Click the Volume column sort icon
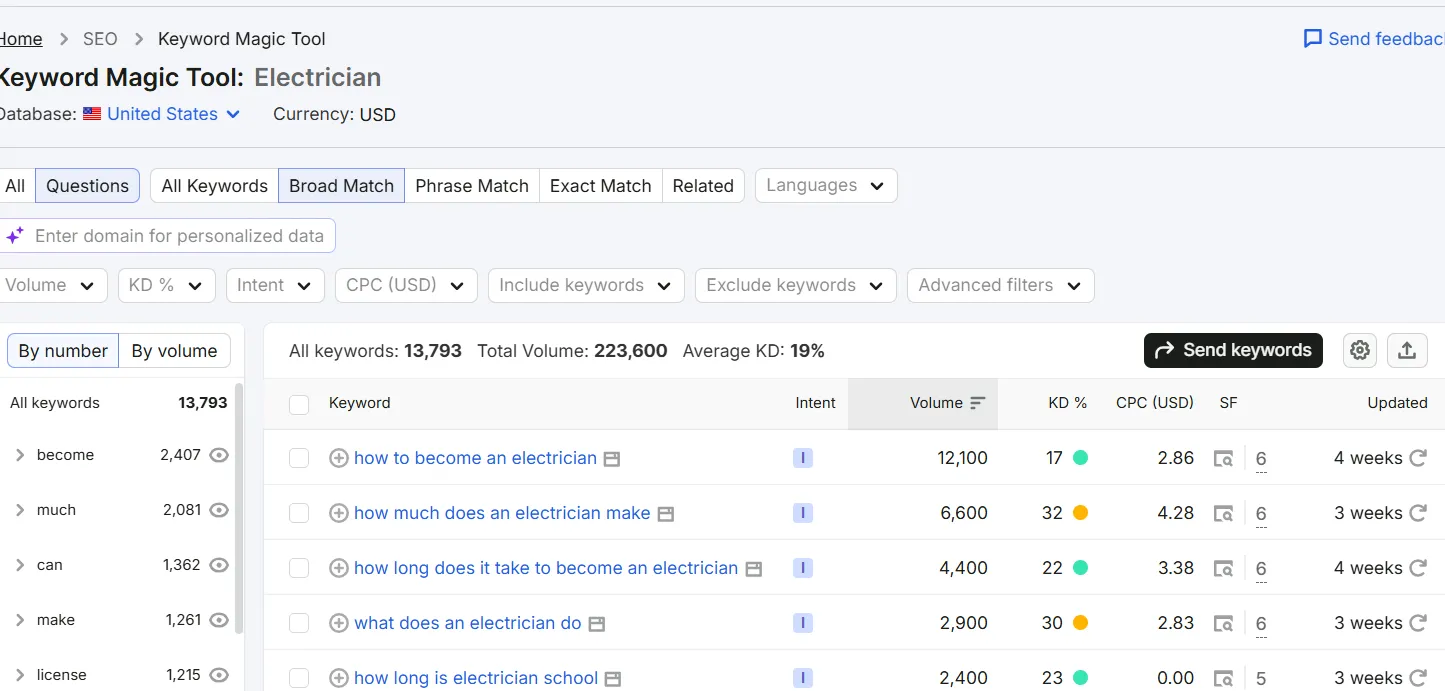This screenshot has height=691, width=1445. pyautogui.click(x=978, y=403)
